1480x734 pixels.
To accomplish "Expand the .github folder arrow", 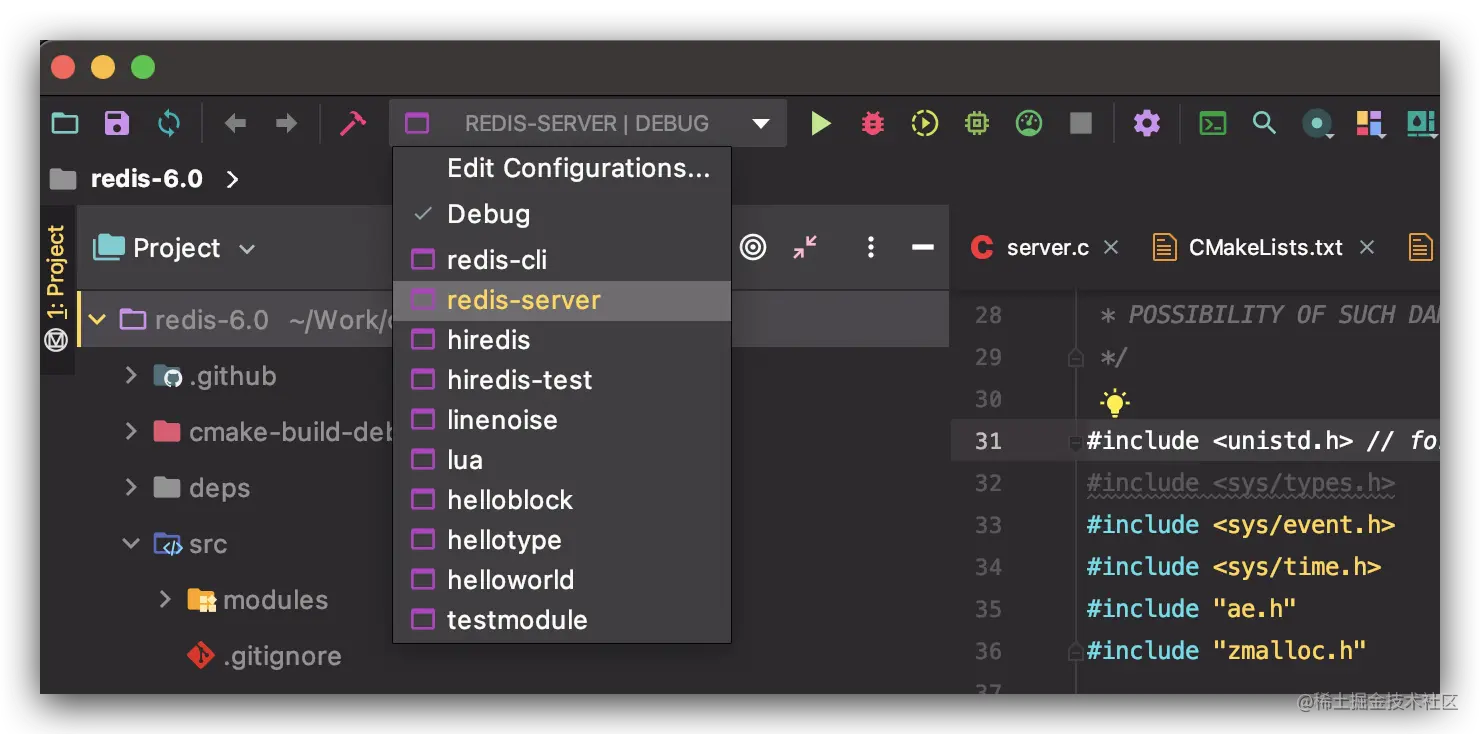I will point(131,376).
